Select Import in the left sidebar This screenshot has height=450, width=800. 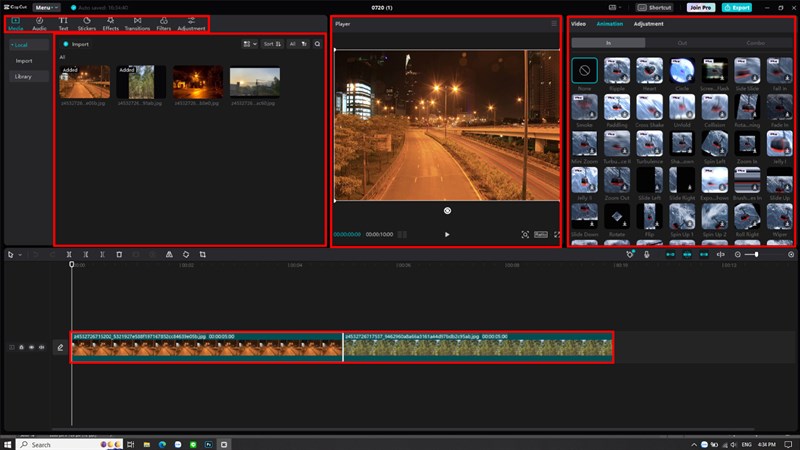tap(24, 61)
